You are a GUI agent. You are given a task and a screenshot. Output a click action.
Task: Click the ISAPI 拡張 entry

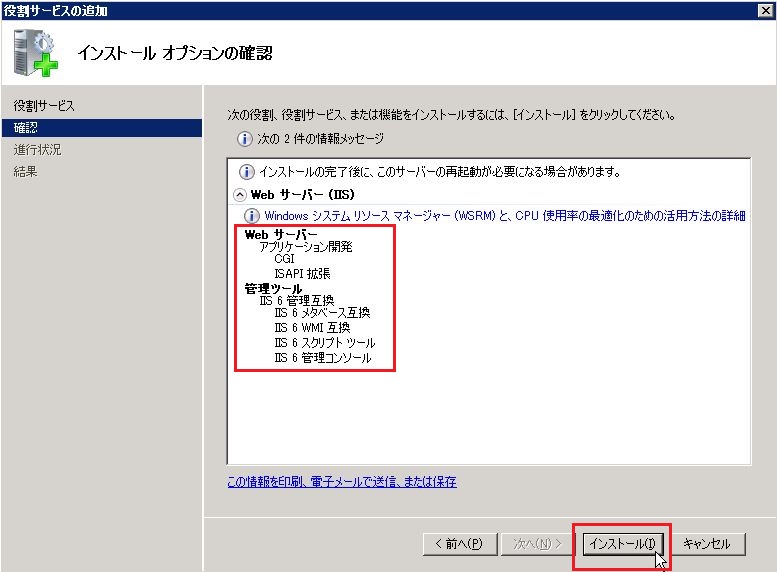(x=302, y=274)
